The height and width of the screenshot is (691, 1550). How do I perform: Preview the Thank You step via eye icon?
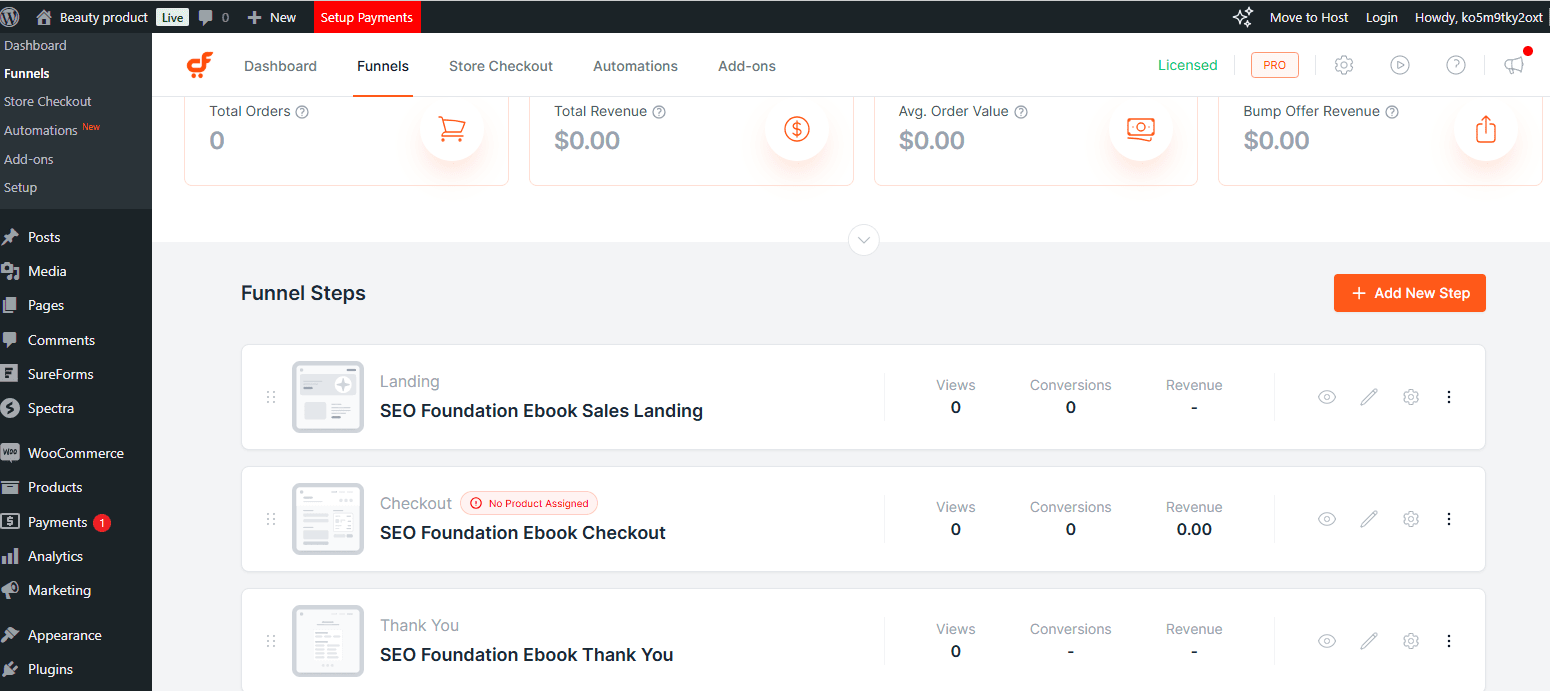[1327, 641]
